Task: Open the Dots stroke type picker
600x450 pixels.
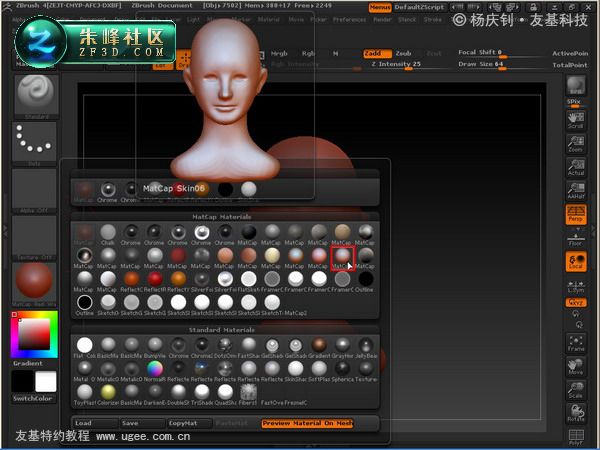Action: tap(34, 144)
